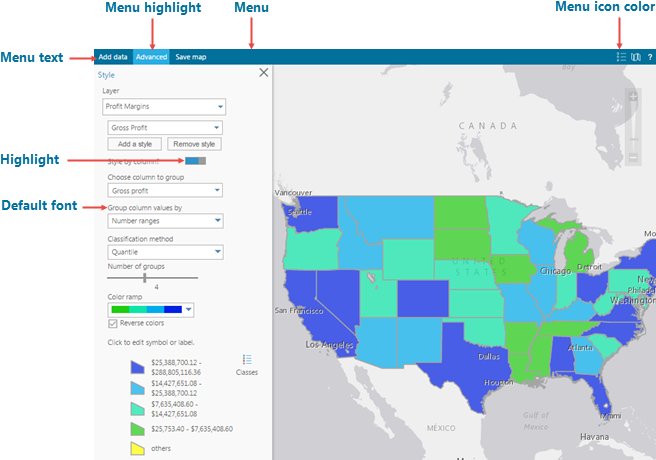Click the Add a style button
The image size is (656, 460).
[134, 144]
